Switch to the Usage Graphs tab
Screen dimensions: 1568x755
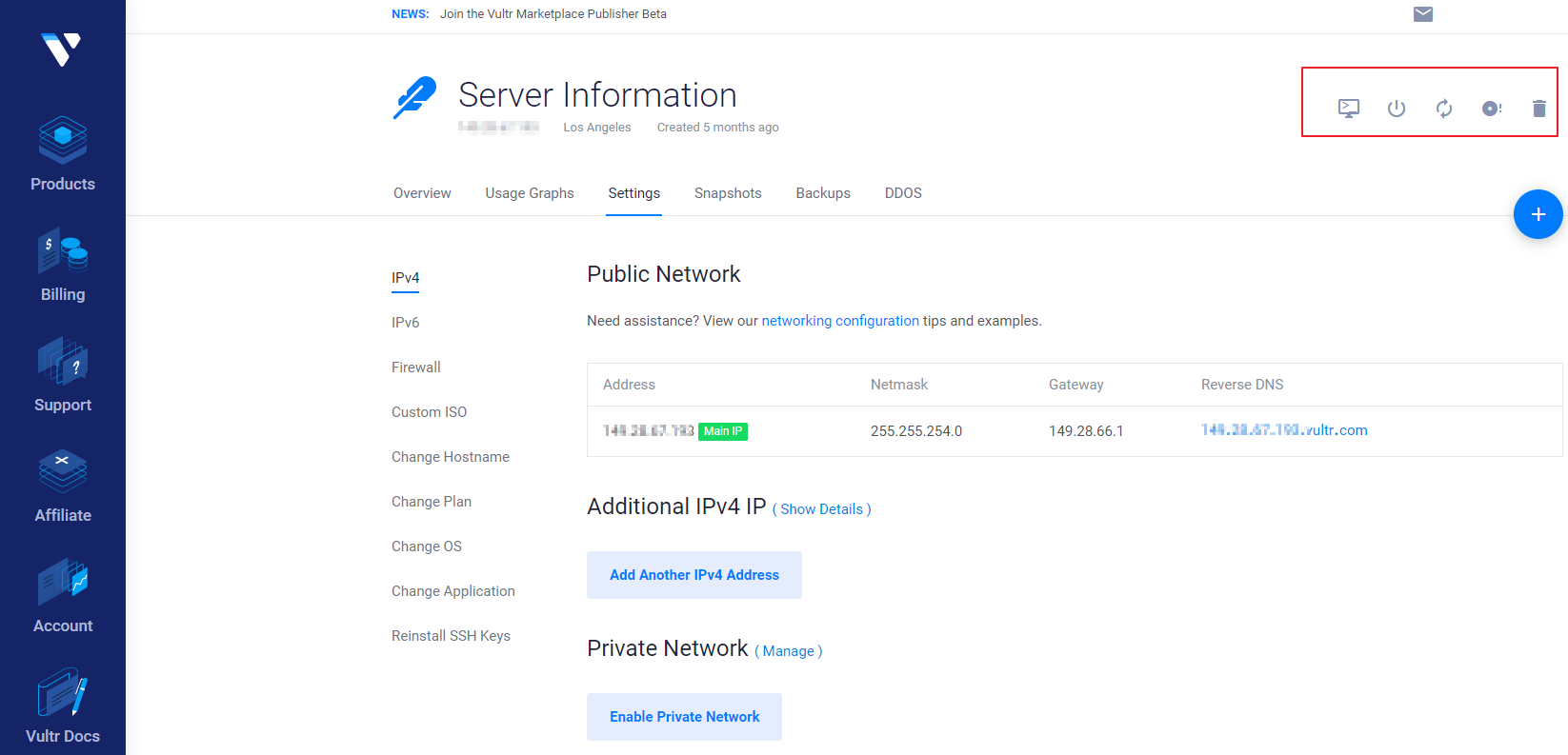coord(530,193)
